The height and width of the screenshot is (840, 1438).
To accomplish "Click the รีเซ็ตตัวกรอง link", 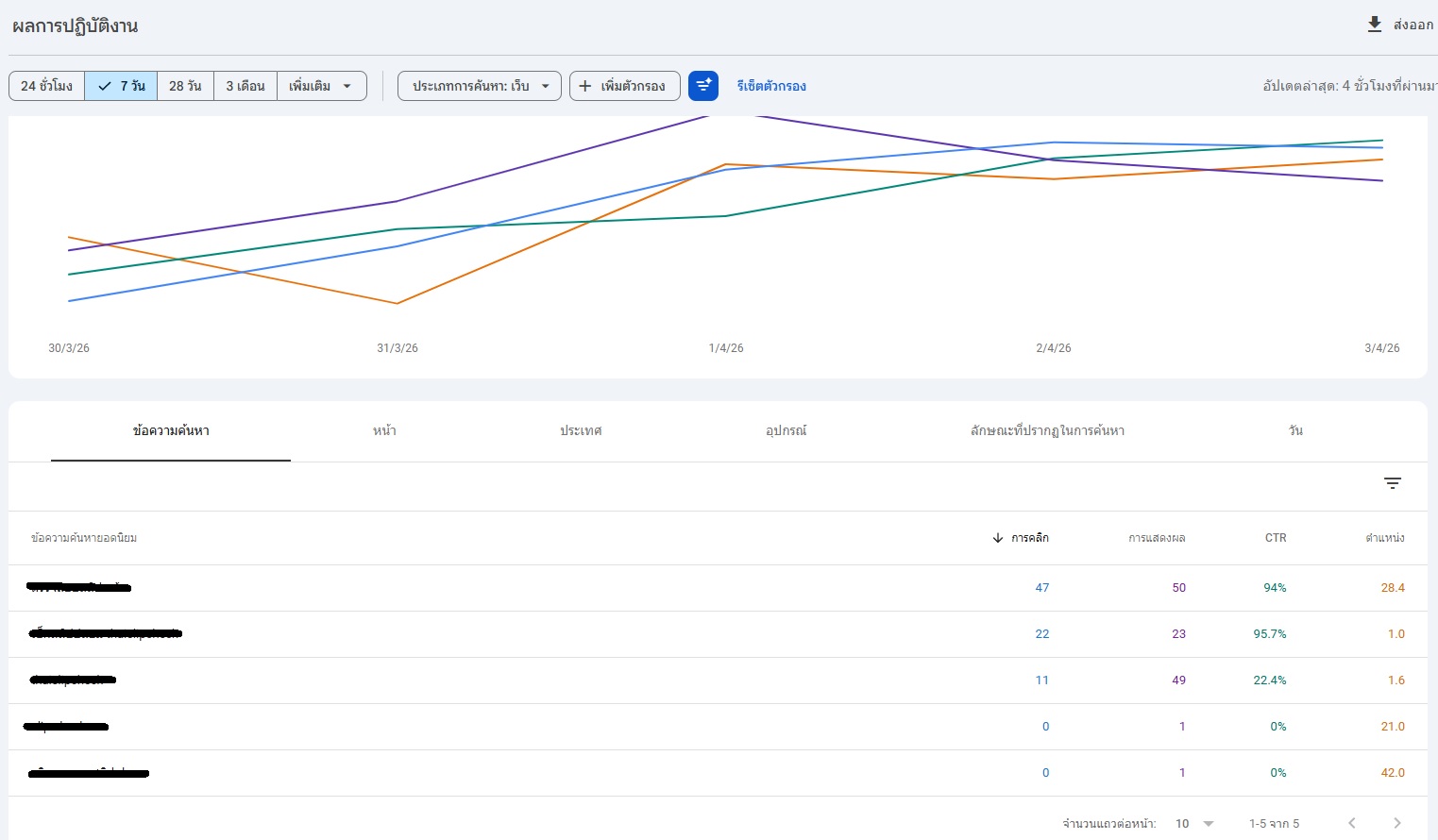I will 771,86.
